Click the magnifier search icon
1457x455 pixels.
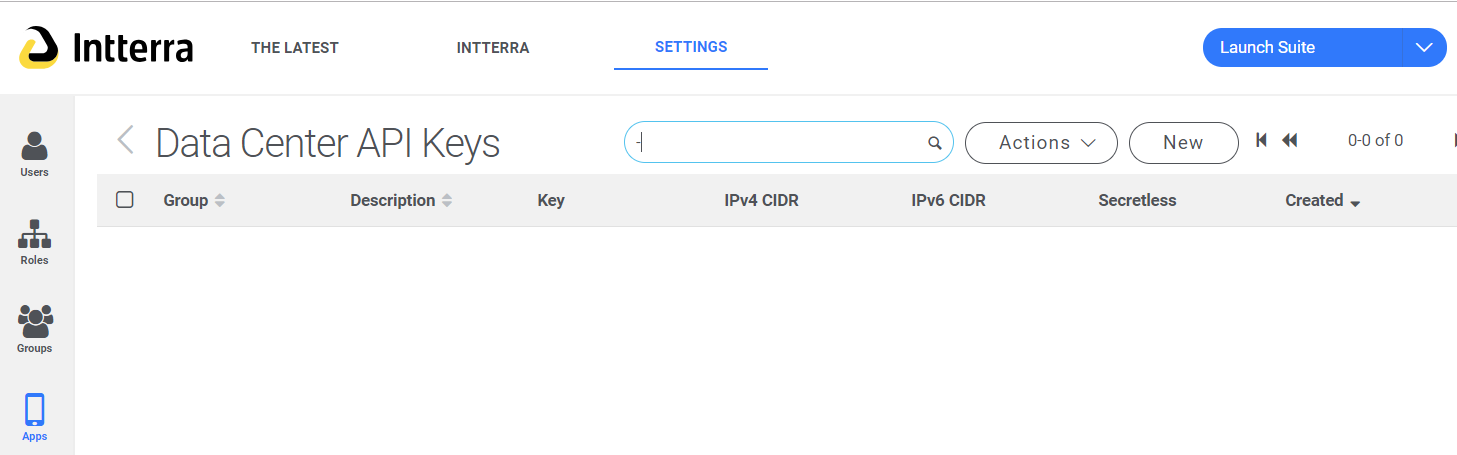pyautogui.click(x=935, y=143)
